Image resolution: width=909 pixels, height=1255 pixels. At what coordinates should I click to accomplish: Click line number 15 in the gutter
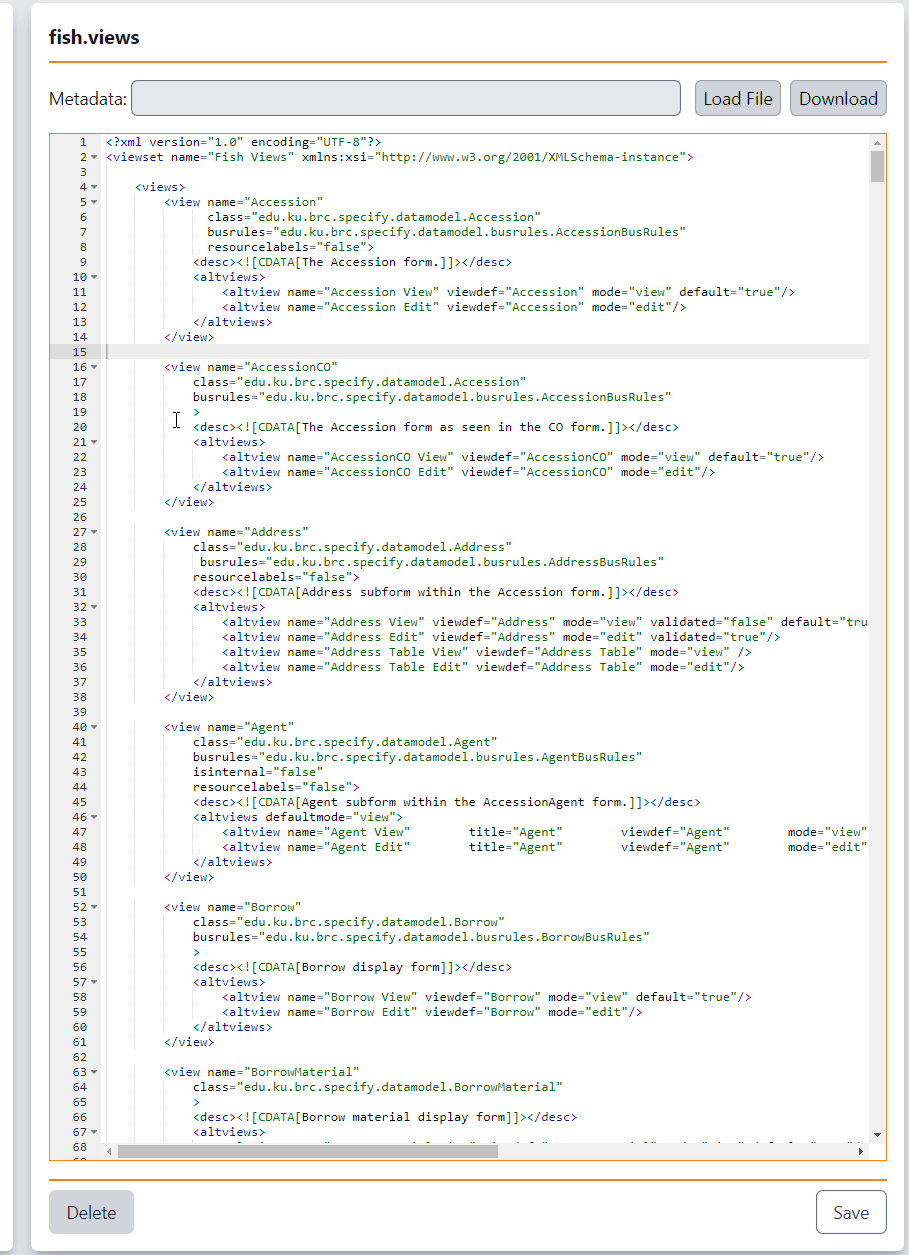(80, 352)
